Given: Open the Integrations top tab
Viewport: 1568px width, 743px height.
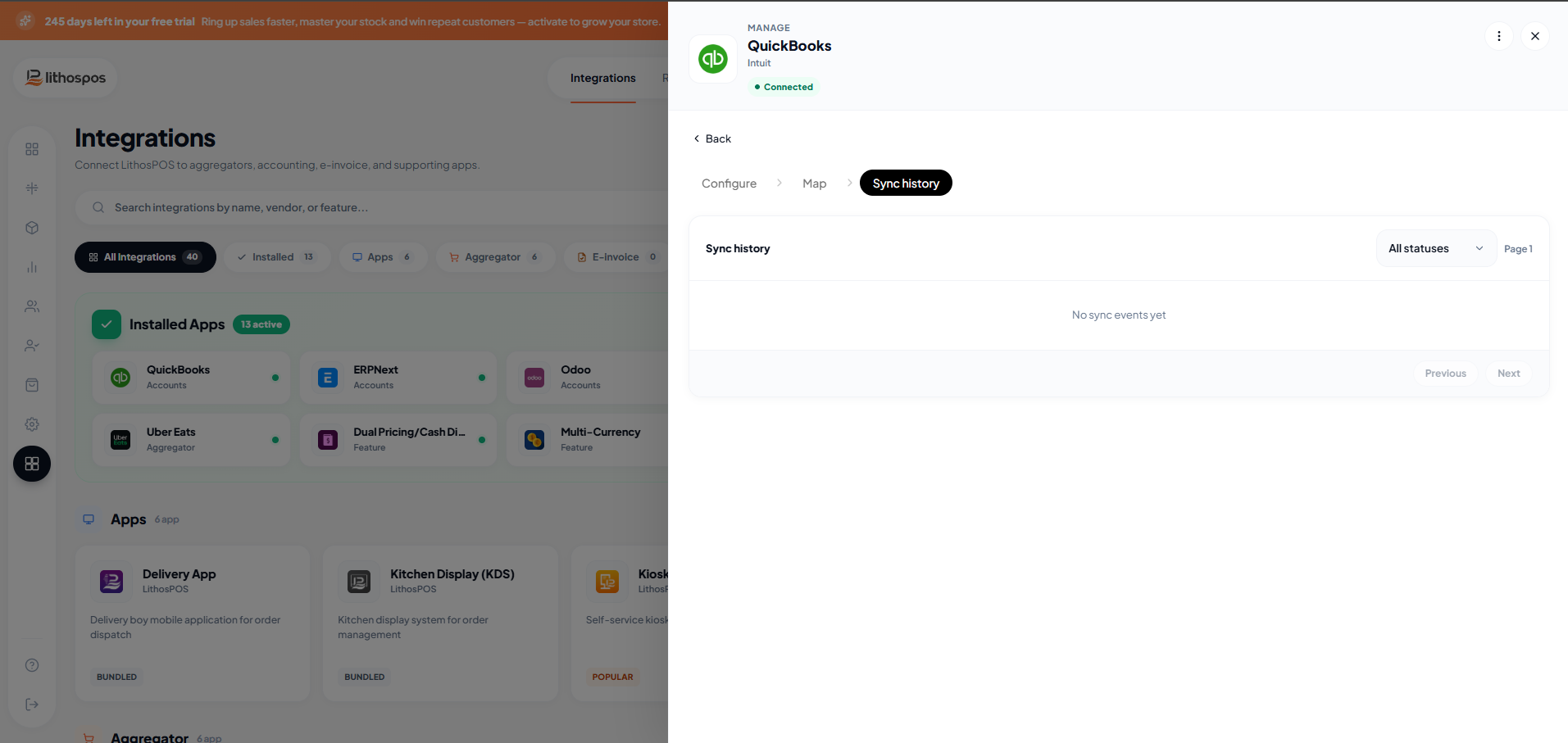Looking at the screenshot, I should pyautogui.click(x=603, y=78).
